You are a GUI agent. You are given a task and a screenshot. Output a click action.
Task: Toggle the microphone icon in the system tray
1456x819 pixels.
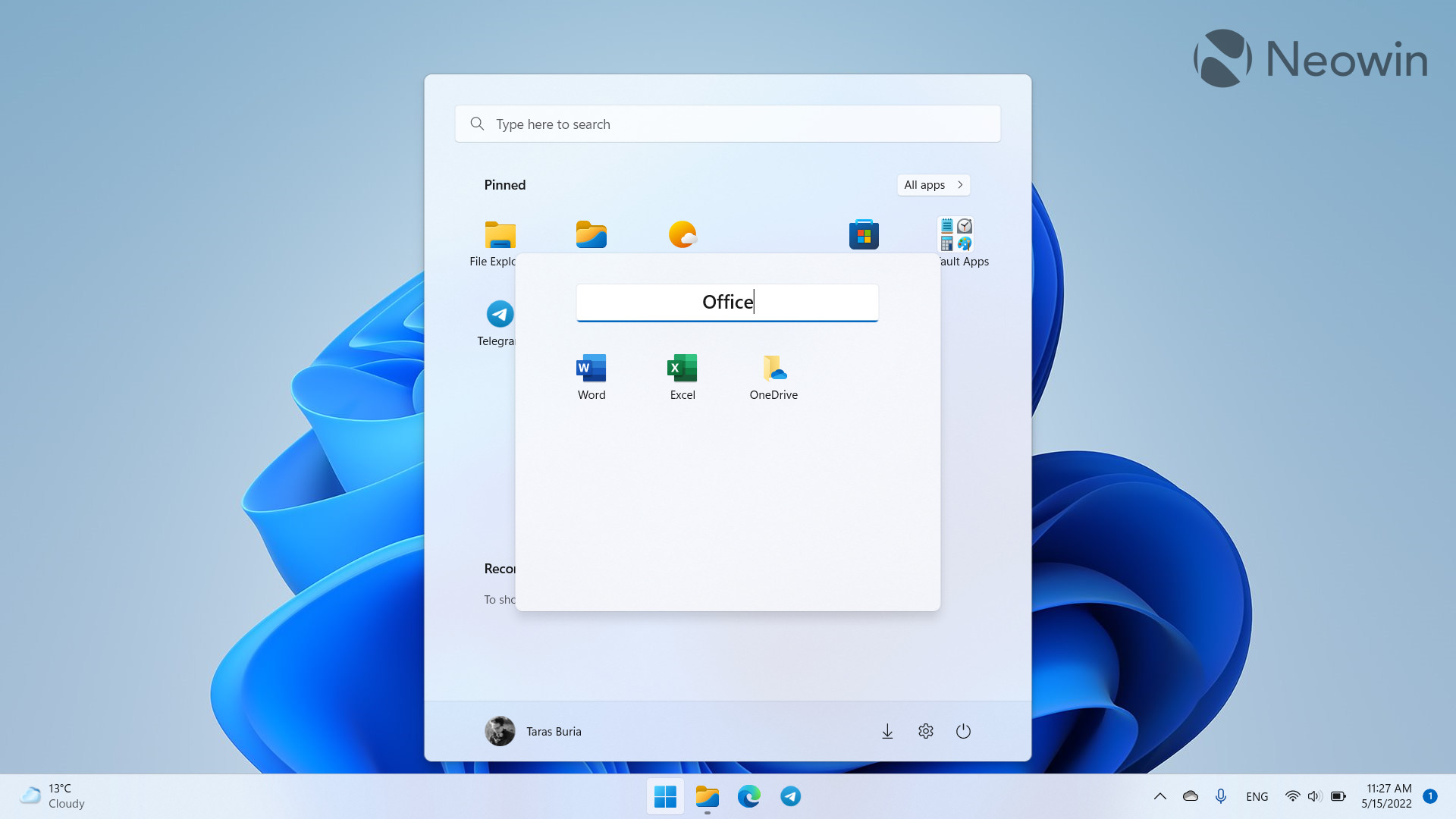[x=1221, y=796]
